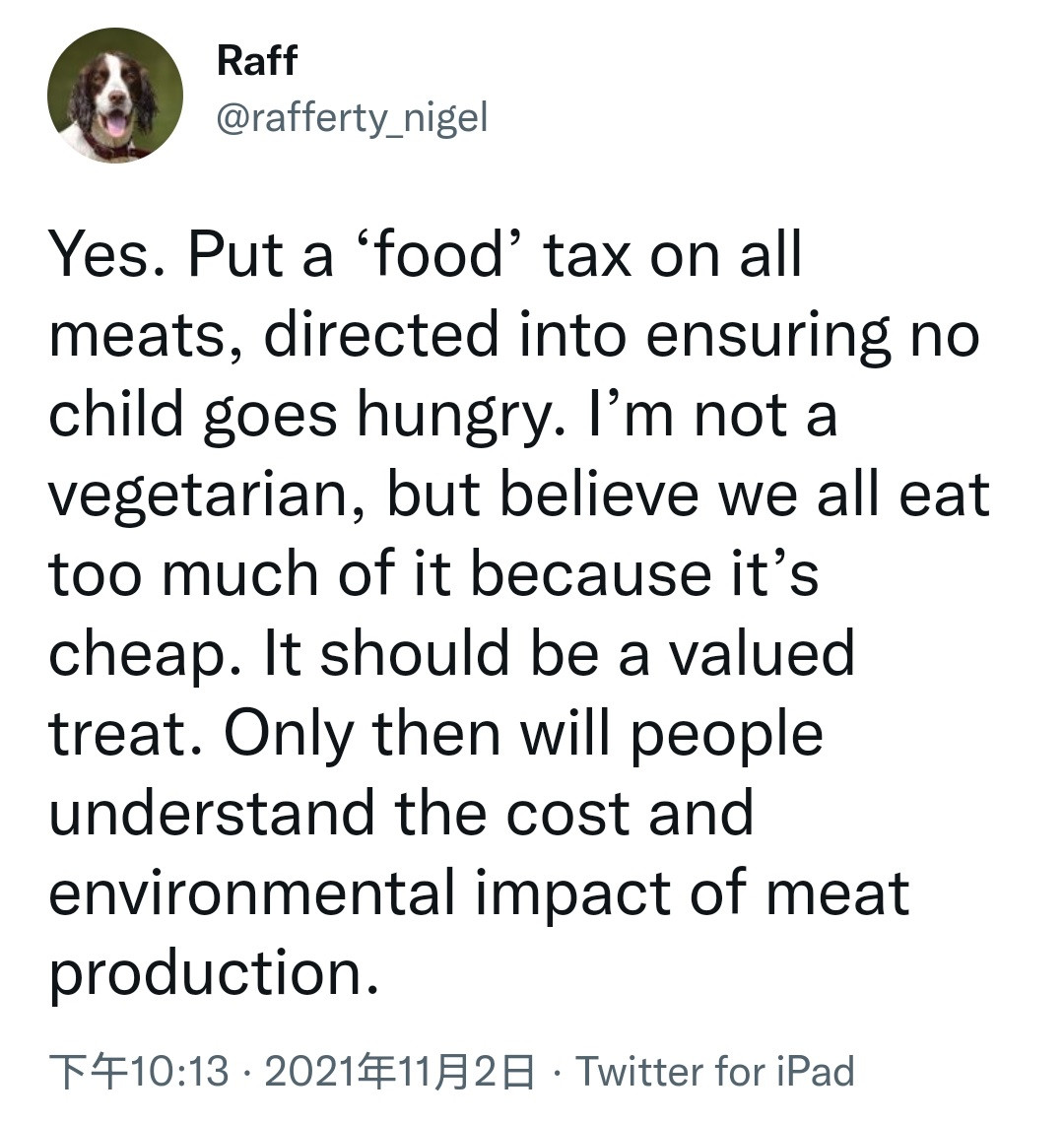Click the 下午10:13 timestamp
The height and width of the screenshot is (1122, 1064).
[138, 1072]
